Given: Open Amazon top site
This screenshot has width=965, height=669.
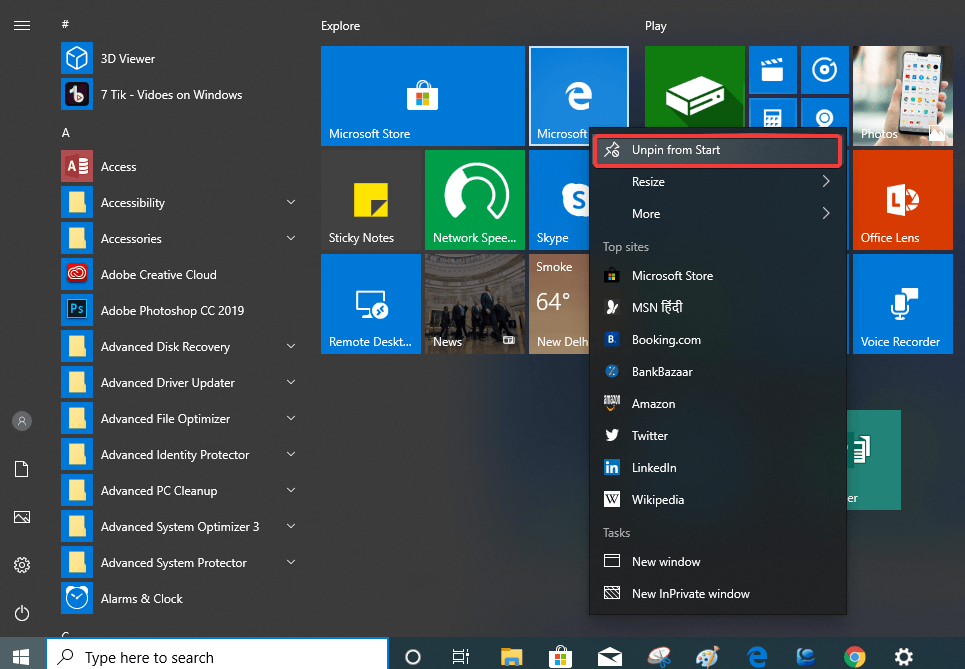Looking at the screenshot, I should pyautogui.click(x=717, y=404).
